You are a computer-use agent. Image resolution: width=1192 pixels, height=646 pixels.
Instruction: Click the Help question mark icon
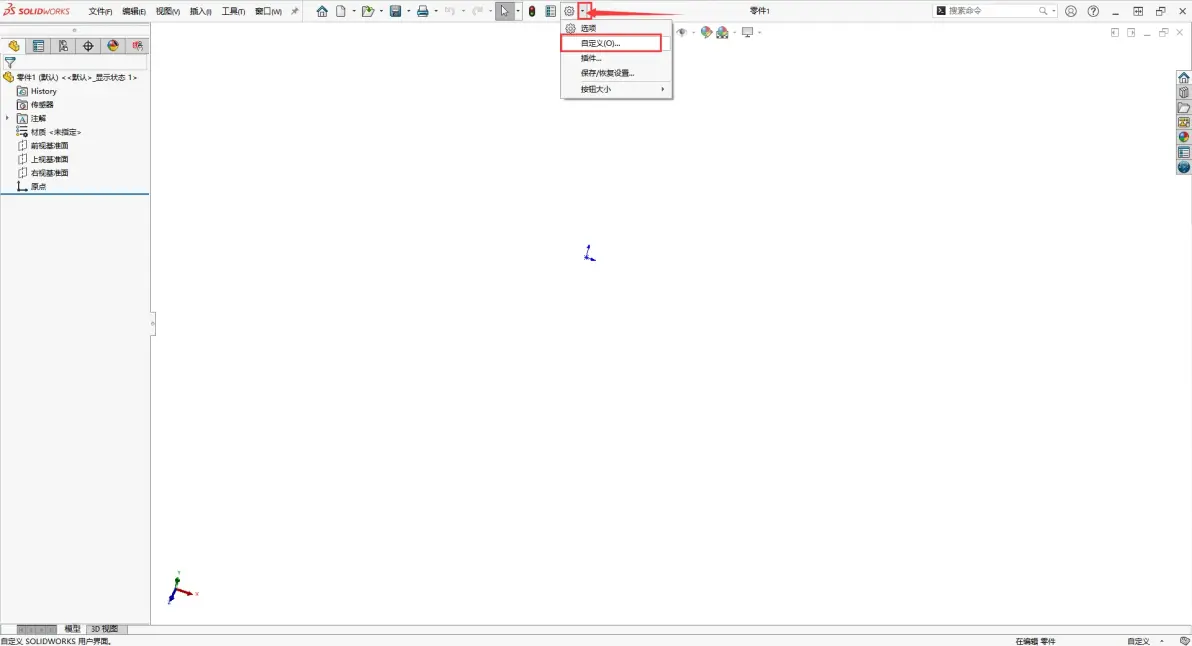click(x=1093, y=11)
